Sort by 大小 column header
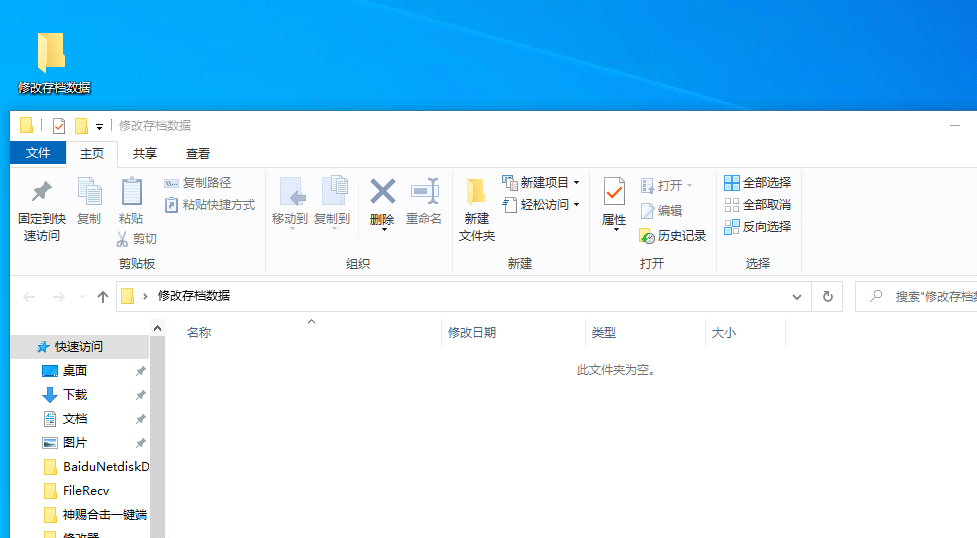 click(723, 333)
